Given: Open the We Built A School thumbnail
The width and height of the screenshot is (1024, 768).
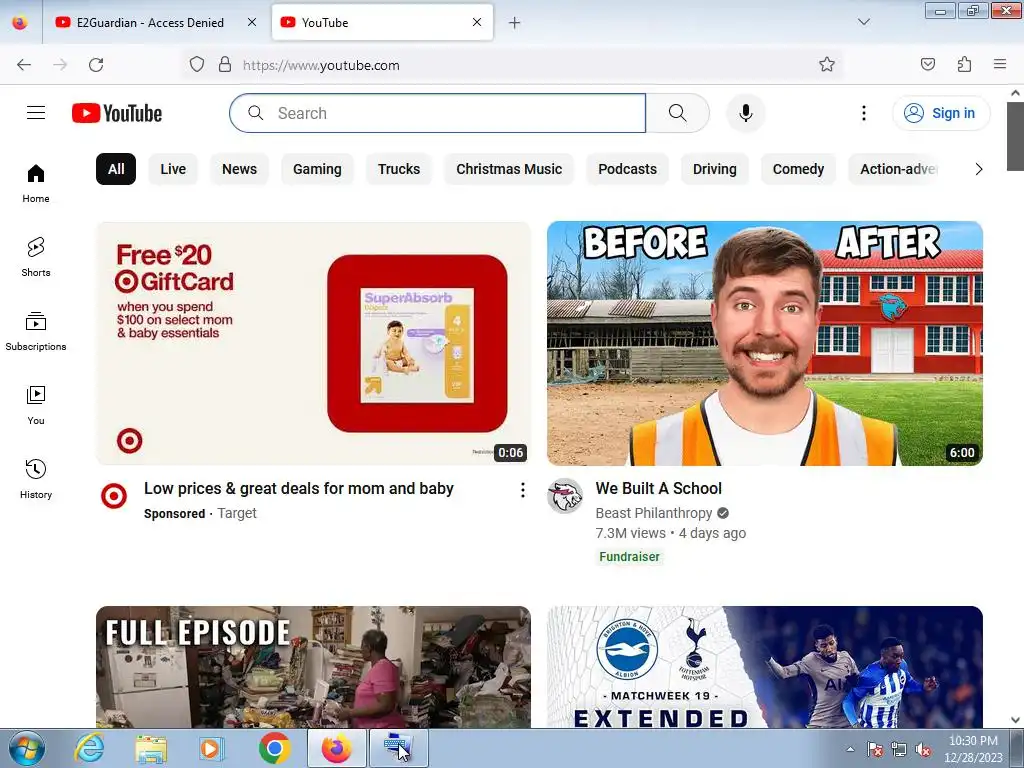Looking at the screenshot, I should [x=765, y=344].
